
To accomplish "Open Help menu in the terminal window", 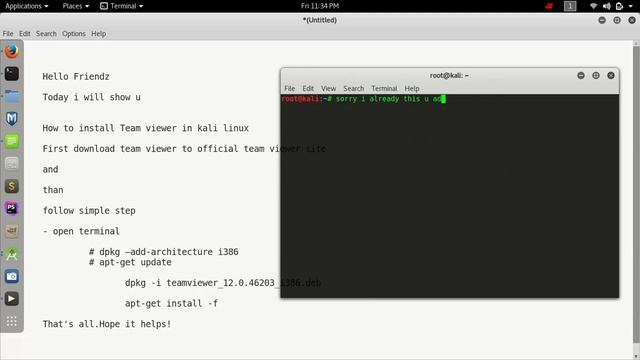I will (x=412, y=88).
